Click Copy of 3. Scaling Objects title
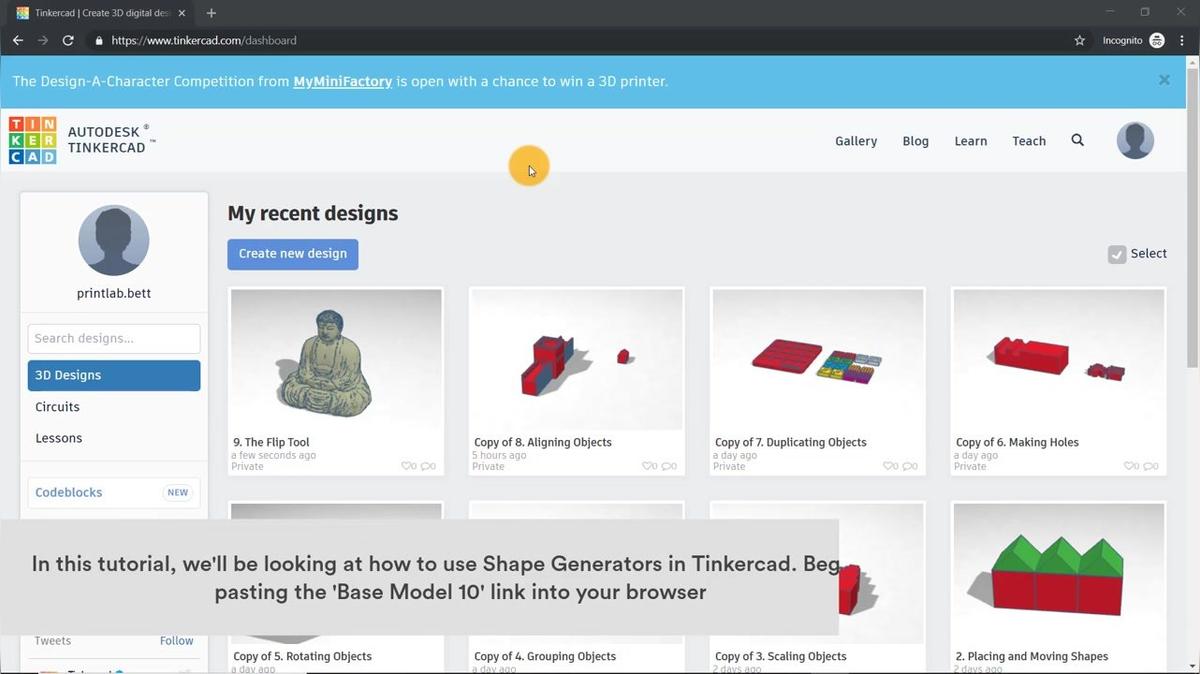This screenshot has height=674, width=1200. [781, 657]
